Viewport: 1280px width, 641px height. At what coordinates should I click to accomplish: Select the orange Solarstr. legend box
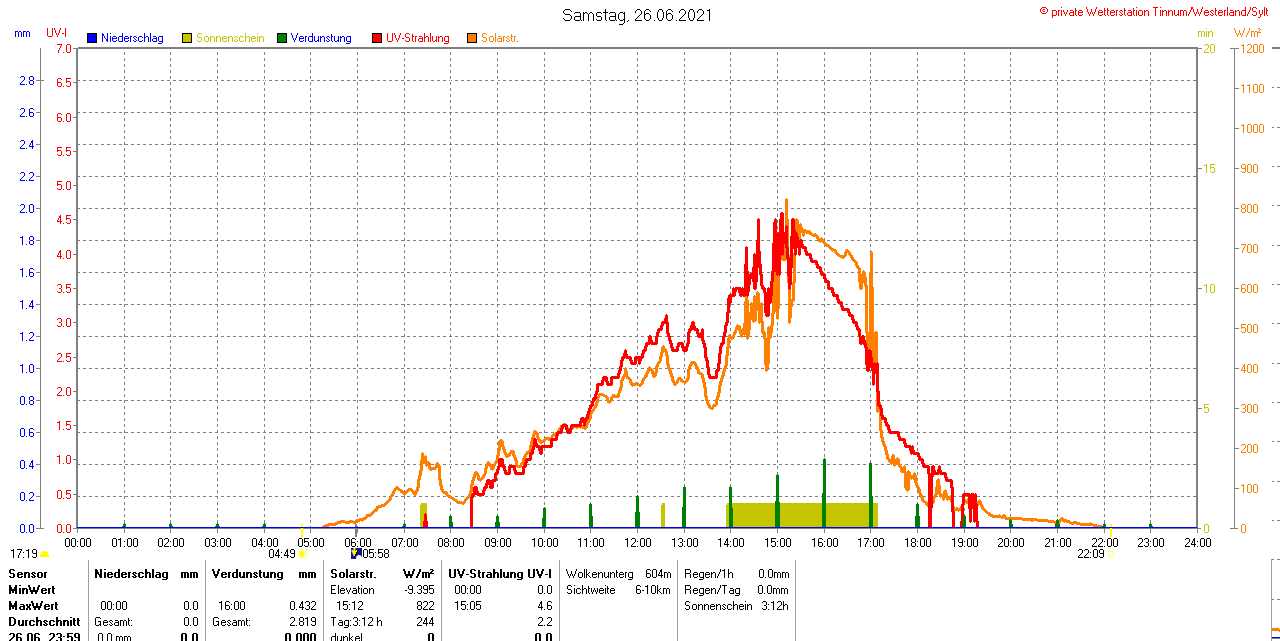coord(472,38)
